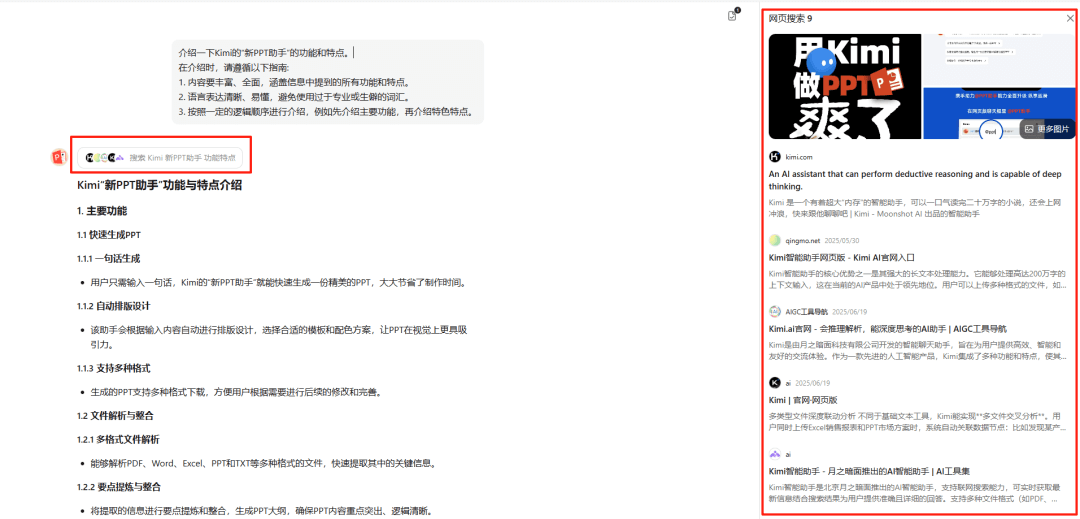Click the kimi.com site favicon
Screen dimensions: 1080x519
coord(775,156)
